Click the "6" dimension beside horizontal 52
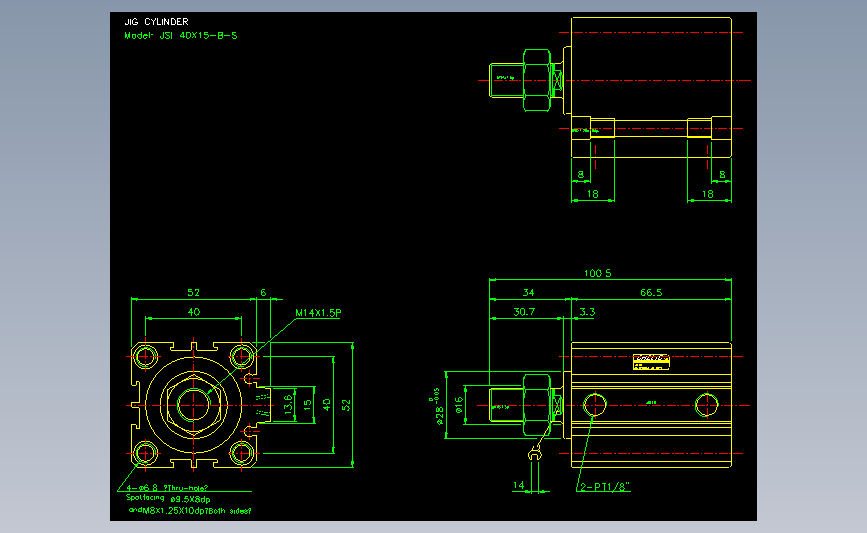The width and height of the screenshot is (867, 533). (x=263, y=292)
